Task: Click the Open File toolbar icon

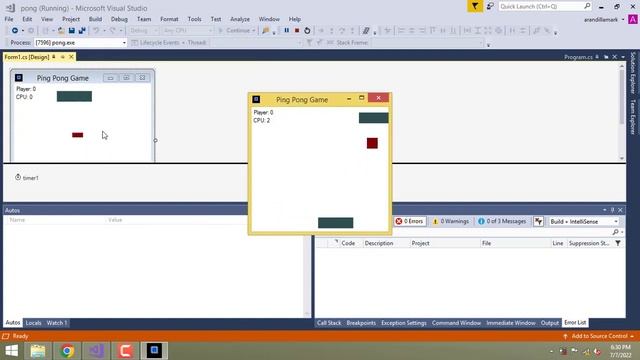Action: (x=61, y=31)
